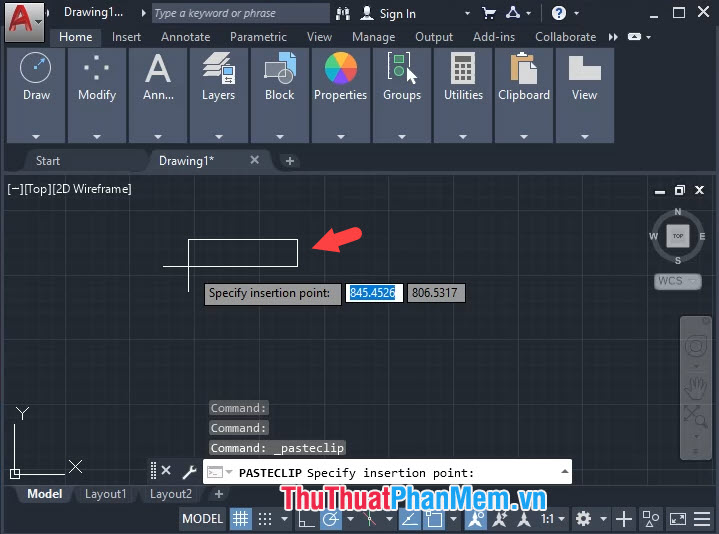Click the [2D Wireframe] visual style control
719x534 pixels.
pos(92,189)
